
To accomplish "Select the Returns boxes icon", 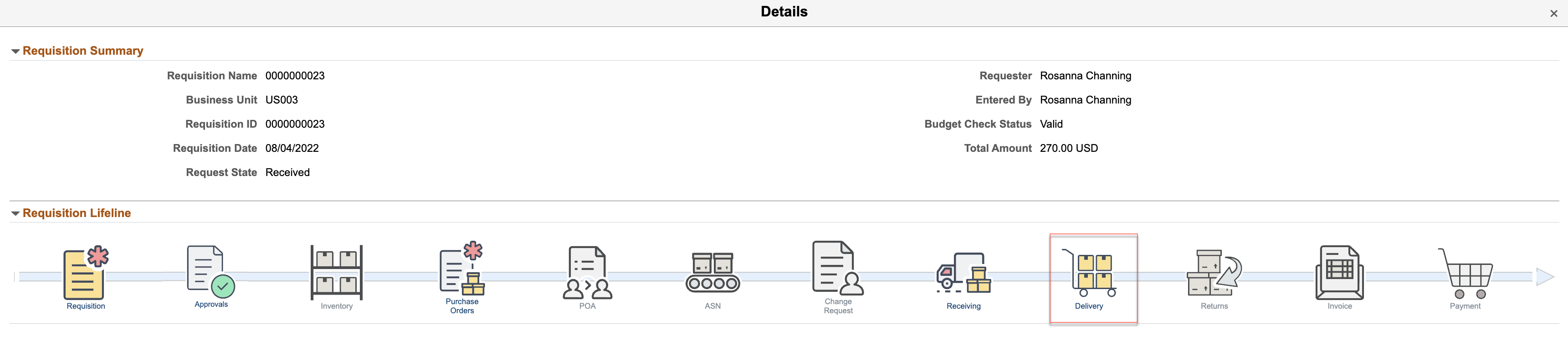I will coord(1214,272).
